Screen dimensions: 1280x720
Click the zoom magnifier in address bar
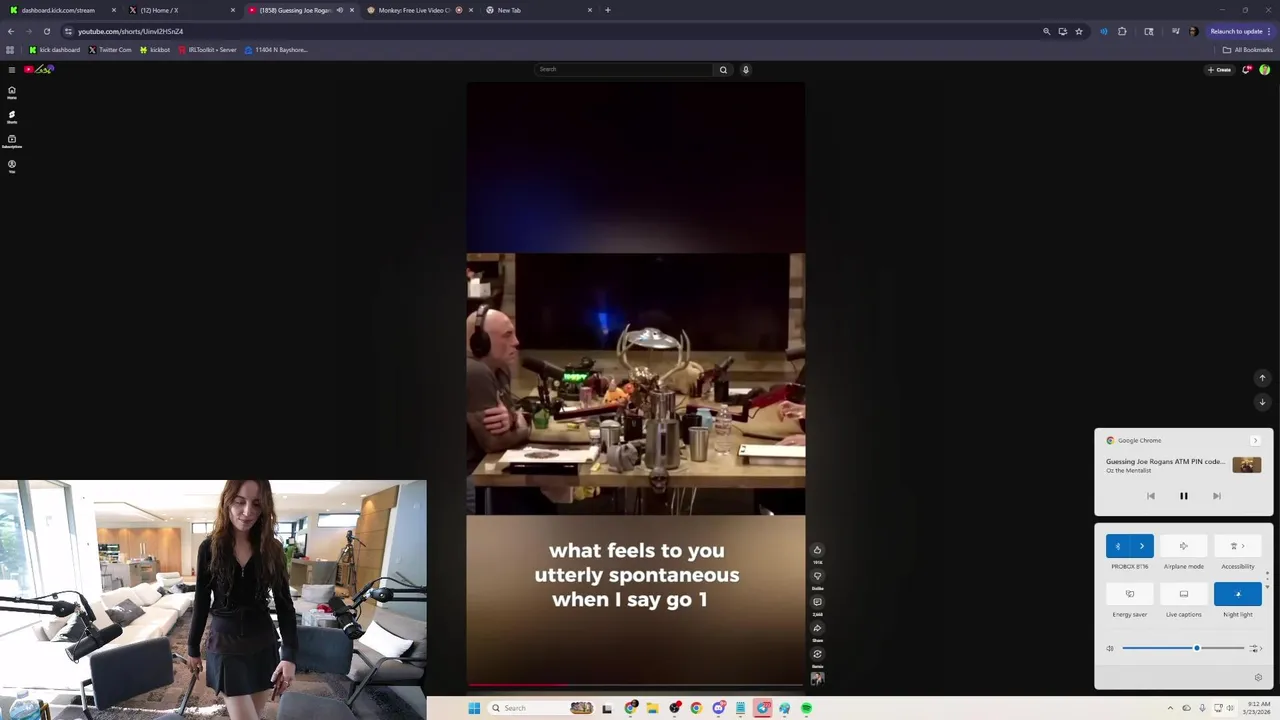(x=1047, y=31)
